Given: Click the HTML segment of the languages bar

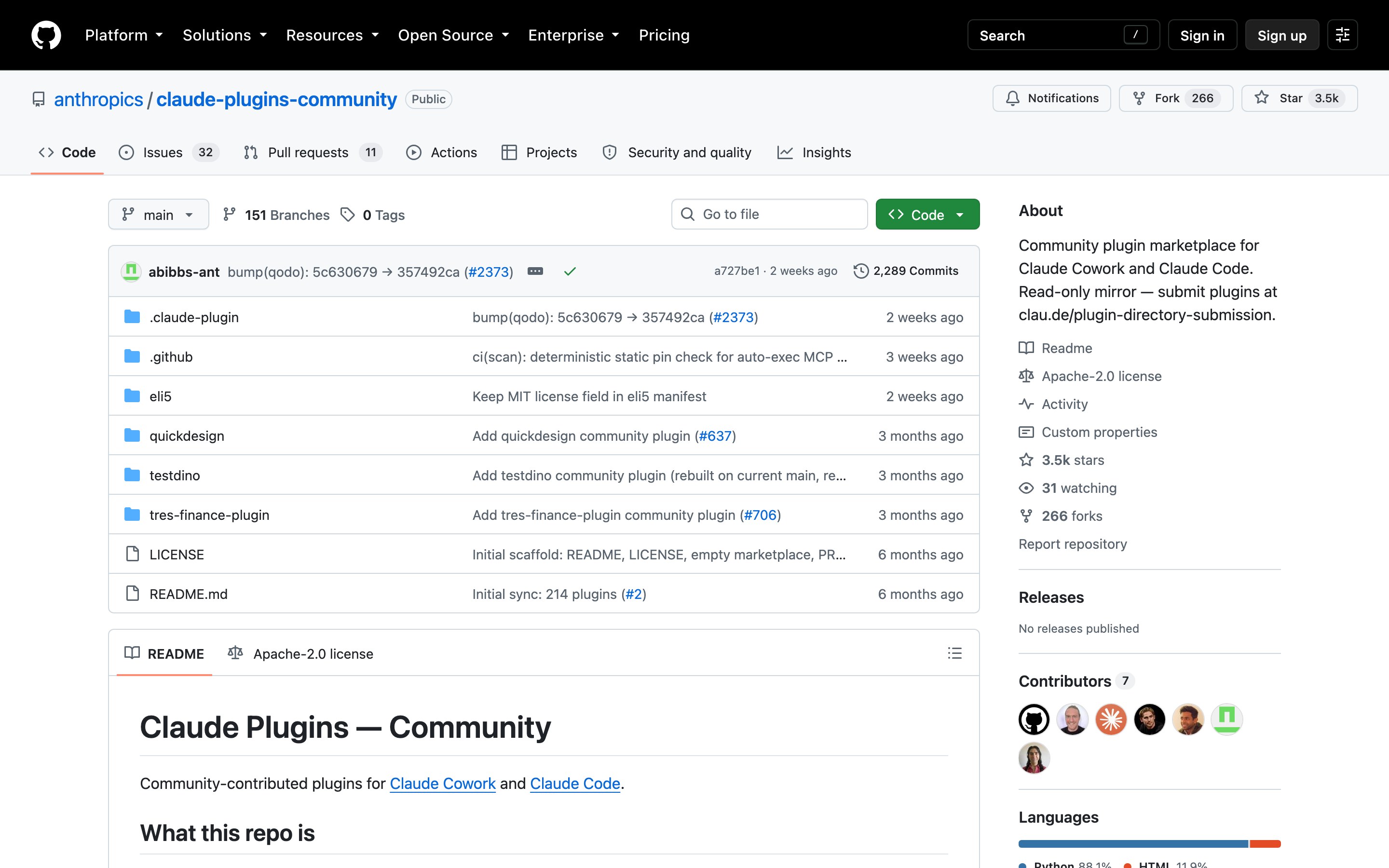Looking at the screenshot, I should pyautogui.click(x=1265, y=843).
